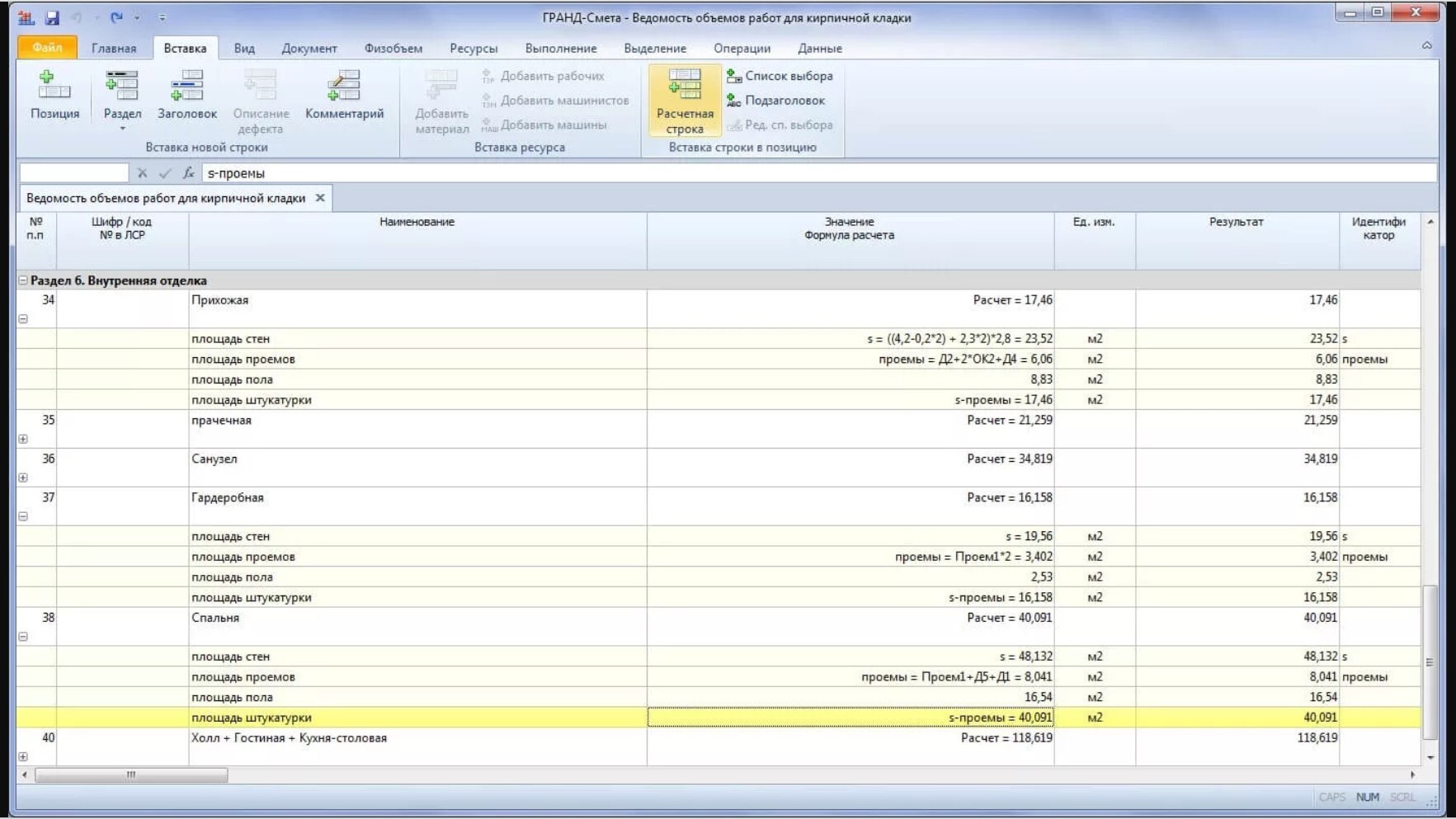Click the save icon in title bar
Screen dimensions: 1456x819
point(52,17)
